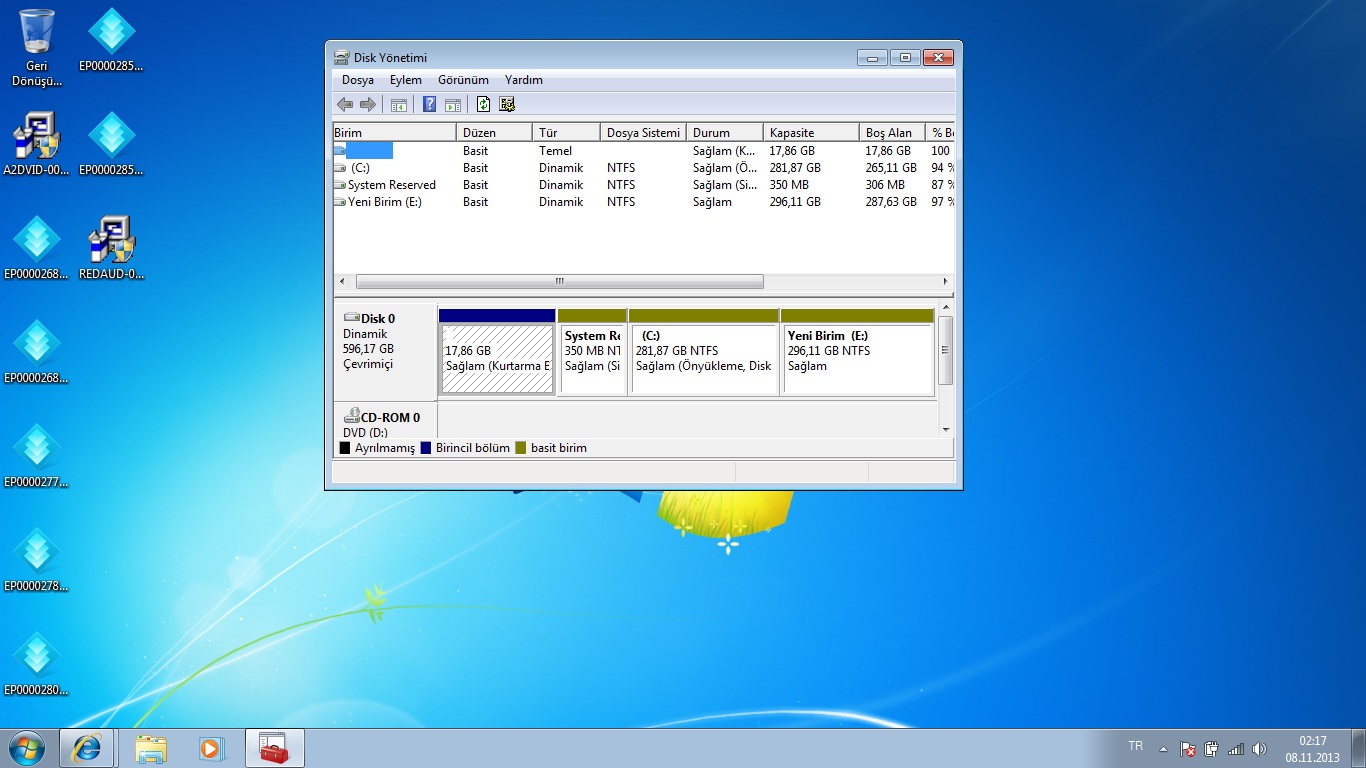Open Windows Media Player from the taskbar
The image size is (1366, 768).
(x=211, y=748)
